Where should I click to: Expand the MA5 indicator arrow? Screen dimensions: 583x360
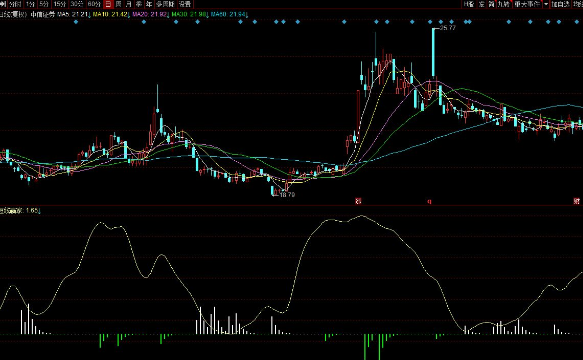click(x=90, y=15)
